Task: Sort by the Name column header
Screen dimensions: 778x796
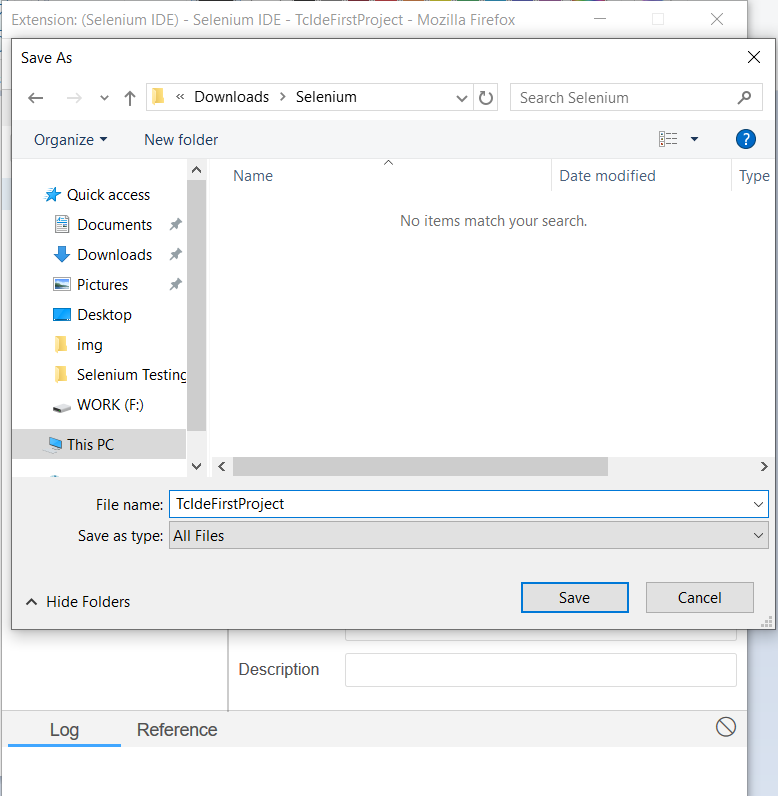Action: point(253,176)
